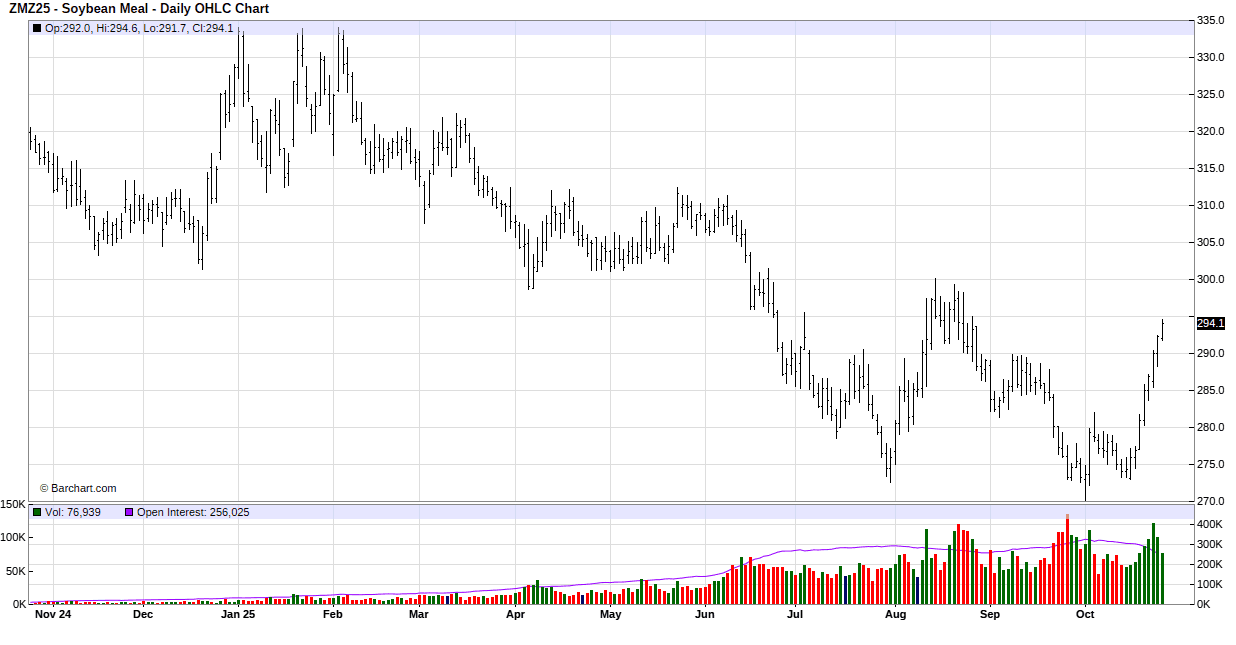Click the 400K open interest axis label
Screen dimensions: 1236x645
tap(1210, 524)
